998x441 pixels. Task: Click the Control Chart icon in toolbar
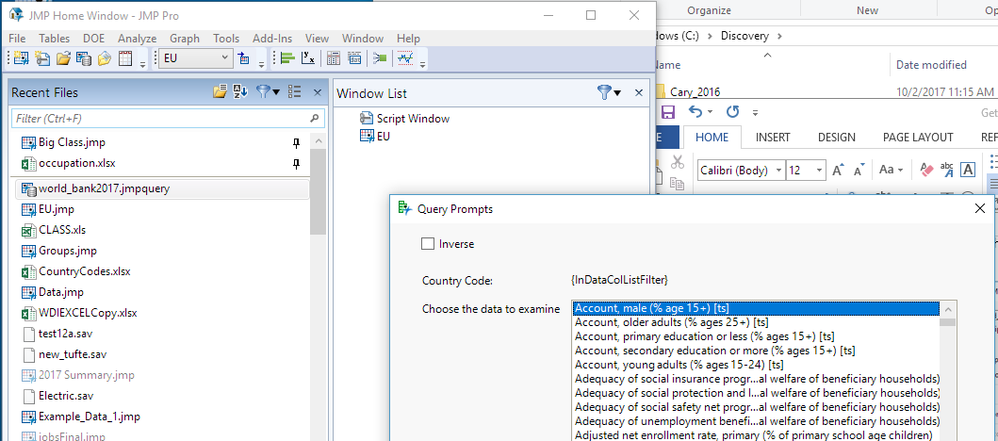[405, 59]
